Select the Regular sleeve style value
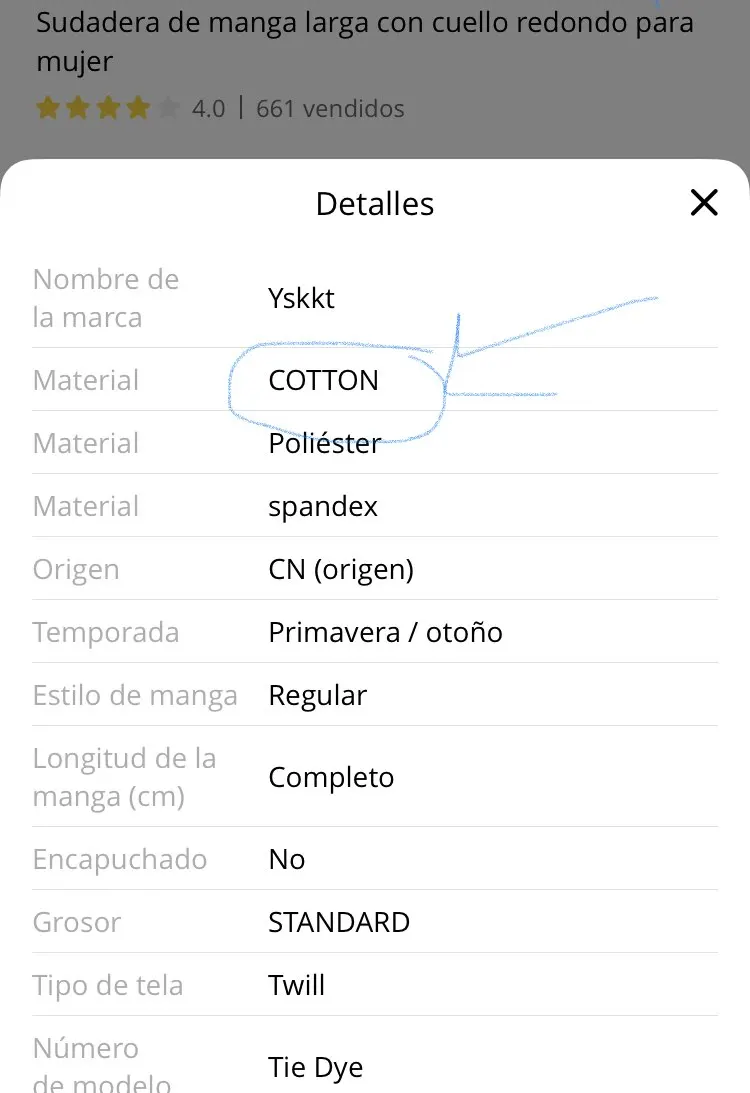The image size is (750, 1093). tap(318, 696)
